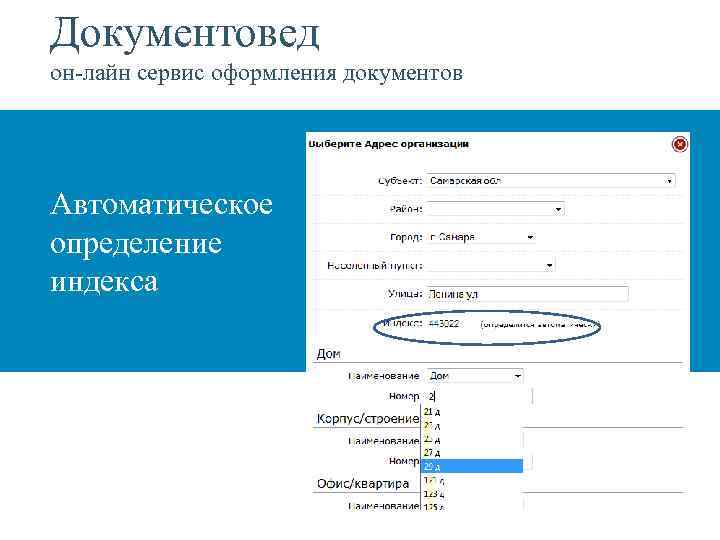The width and height of the screenshot is (720, 540).
Task: Pick the 27 д suggestion
Action: (472, 453)
